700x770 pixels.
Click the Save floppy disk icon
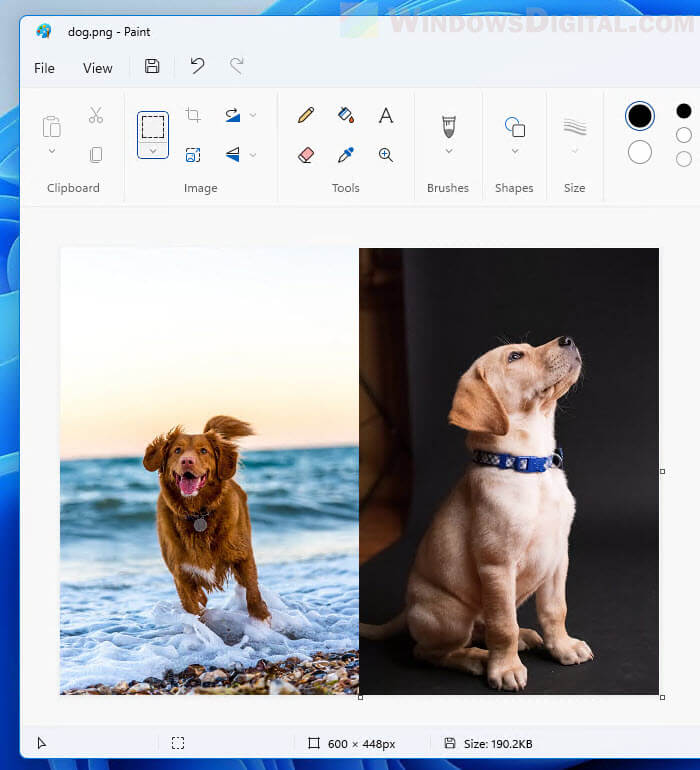click(x=152, y=66)
